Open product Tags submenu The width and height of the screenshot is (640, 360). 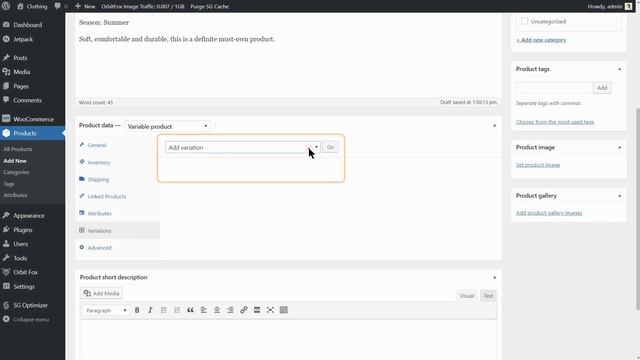(x=9, y=184)
